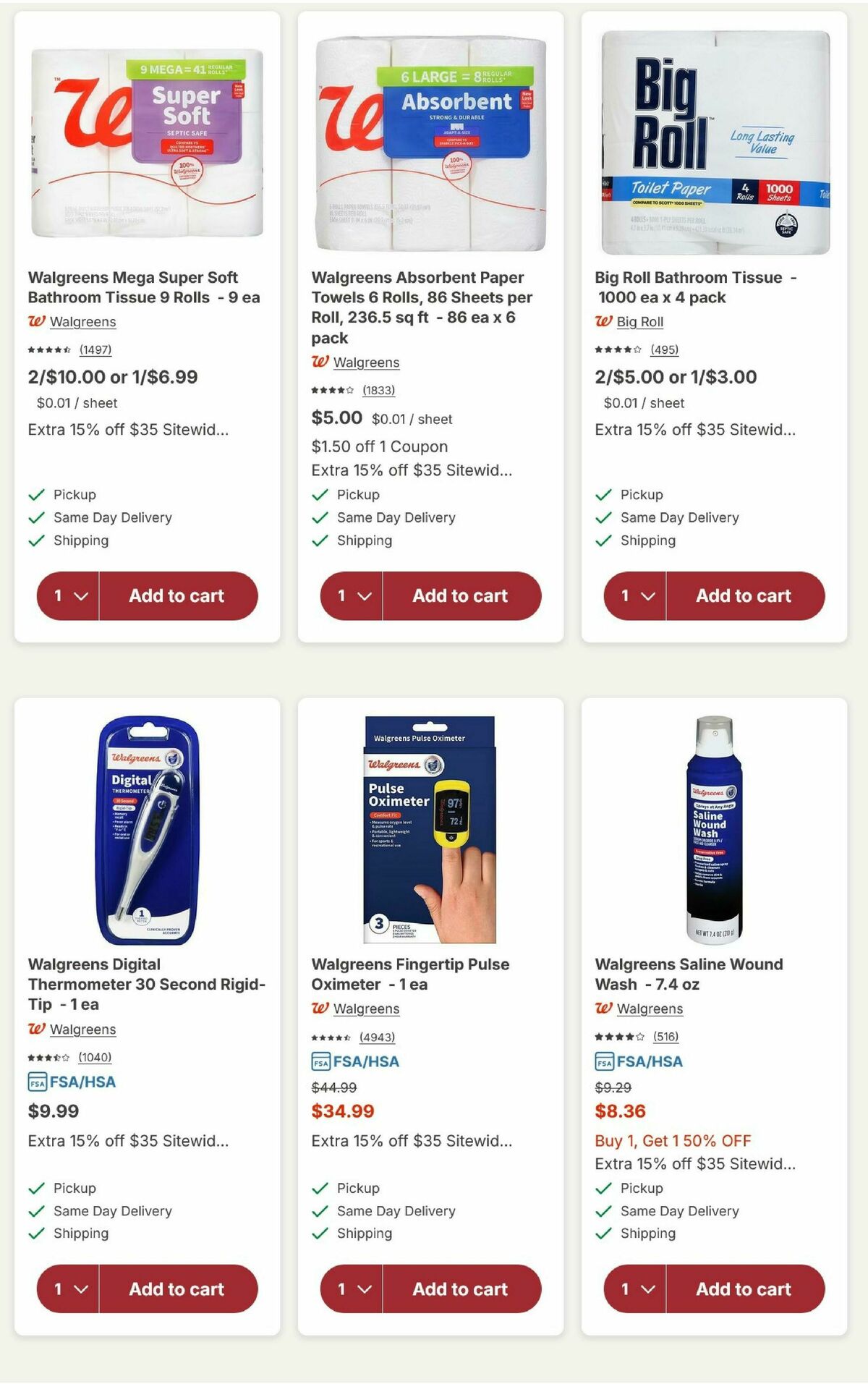
Task: Click the FSA icon on Pulse Oximeter listing
Action: pyautogui.click(x=321, y=1062)
